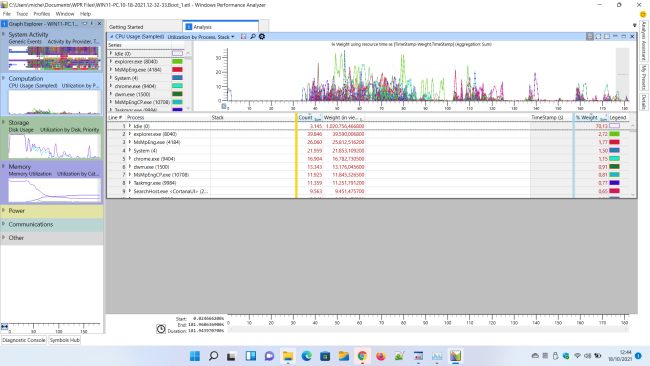
Task: Open Teams Chat from taskbar
Action: coord(269,356)
